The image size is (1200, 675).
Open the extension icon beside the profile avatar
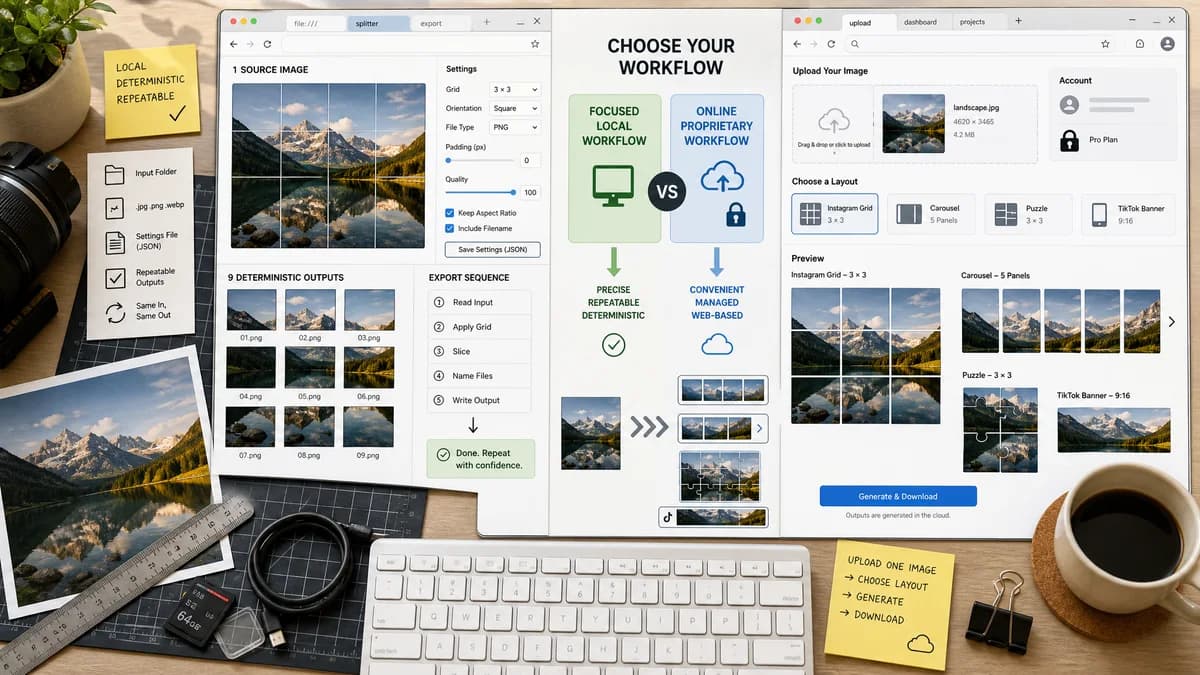click(1140, 44)
